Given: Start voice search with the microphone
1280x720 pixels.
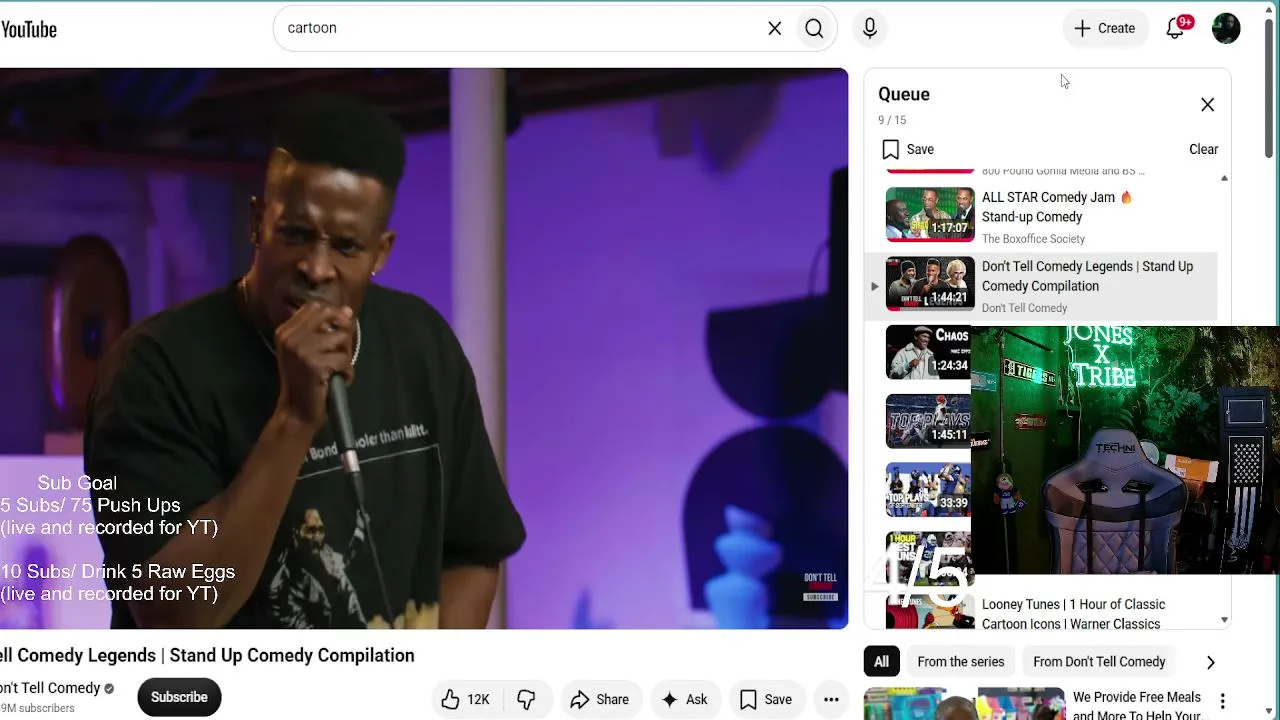Looking at the screenshot, I should [x=870, y=28].
